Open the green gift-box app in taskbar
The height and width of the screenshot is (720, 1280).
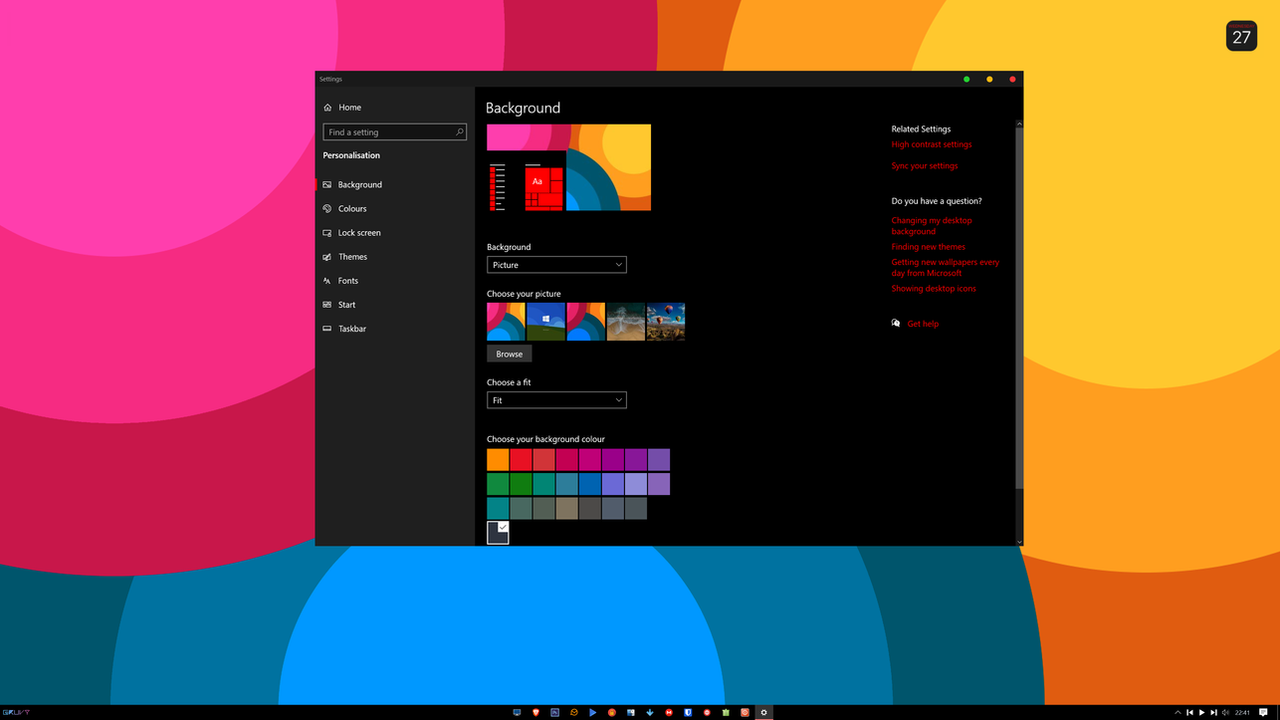[726, 712]
